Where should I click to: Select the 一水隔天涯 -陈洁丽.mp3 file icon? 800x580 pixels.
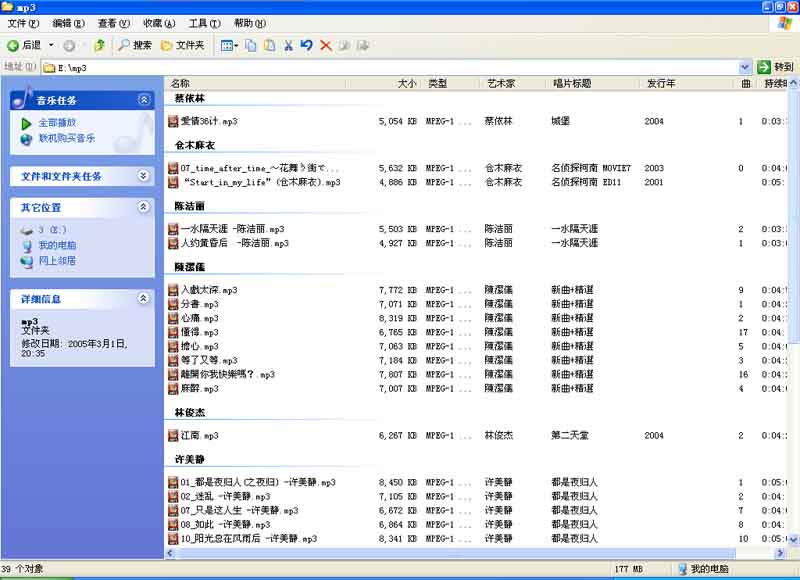pyautogui.click(x=173, y=229)
